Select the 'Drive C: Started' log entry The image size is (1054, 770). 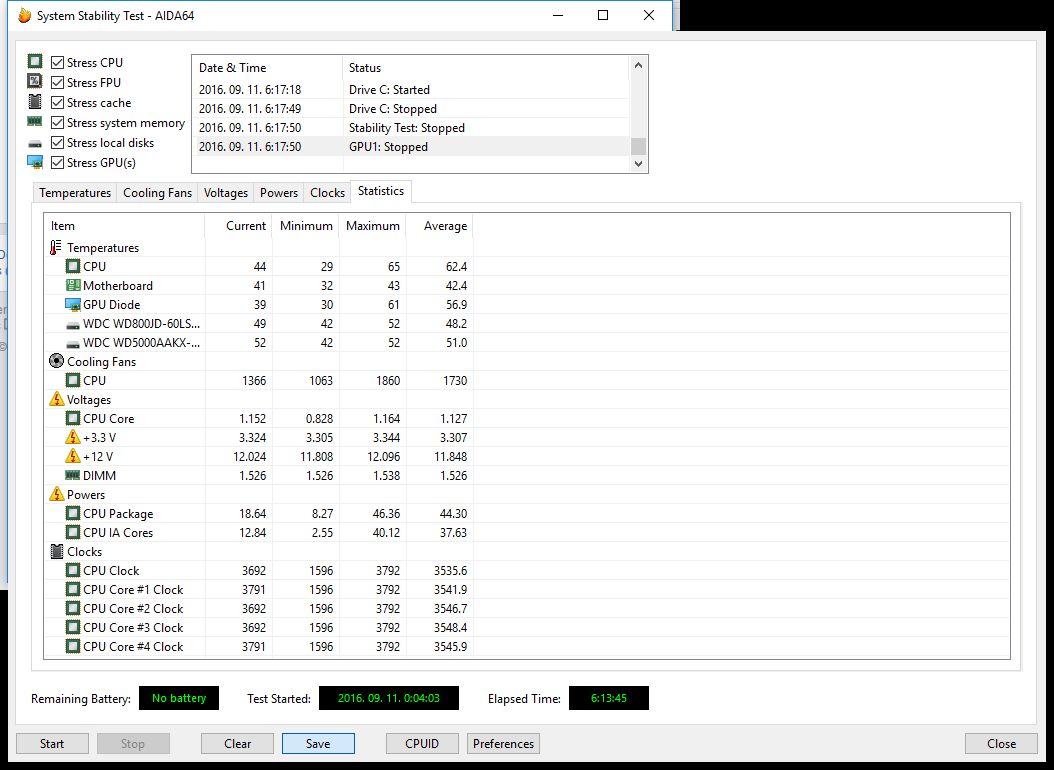tap(411, 89)
